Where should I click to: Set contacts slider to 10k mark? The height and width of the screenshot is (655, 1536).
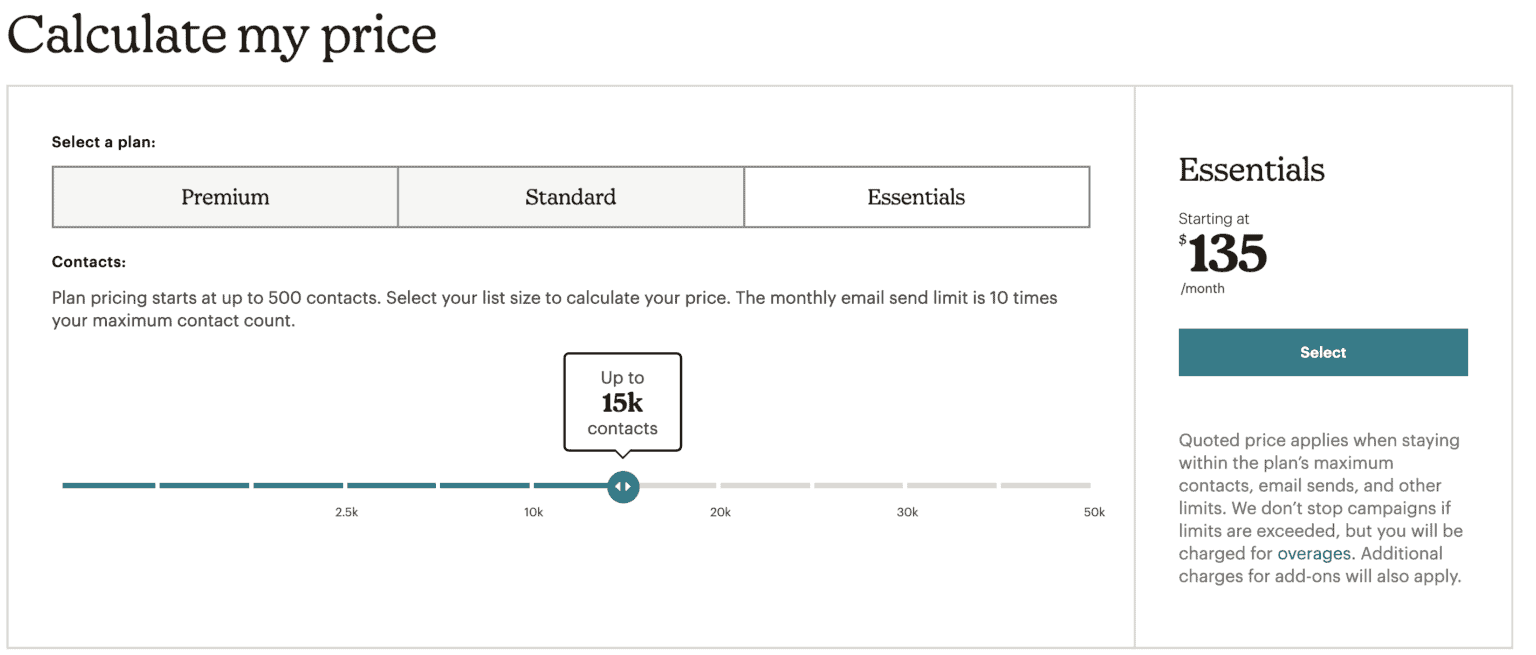click(x=533, y=512)
